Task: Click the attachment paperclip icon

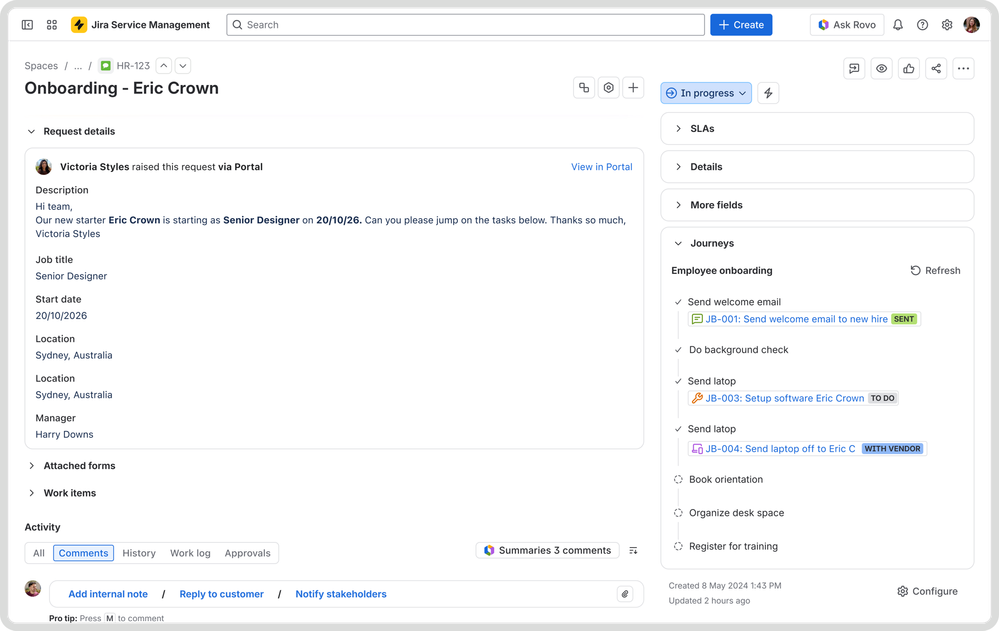Action: tap(625, 594)
